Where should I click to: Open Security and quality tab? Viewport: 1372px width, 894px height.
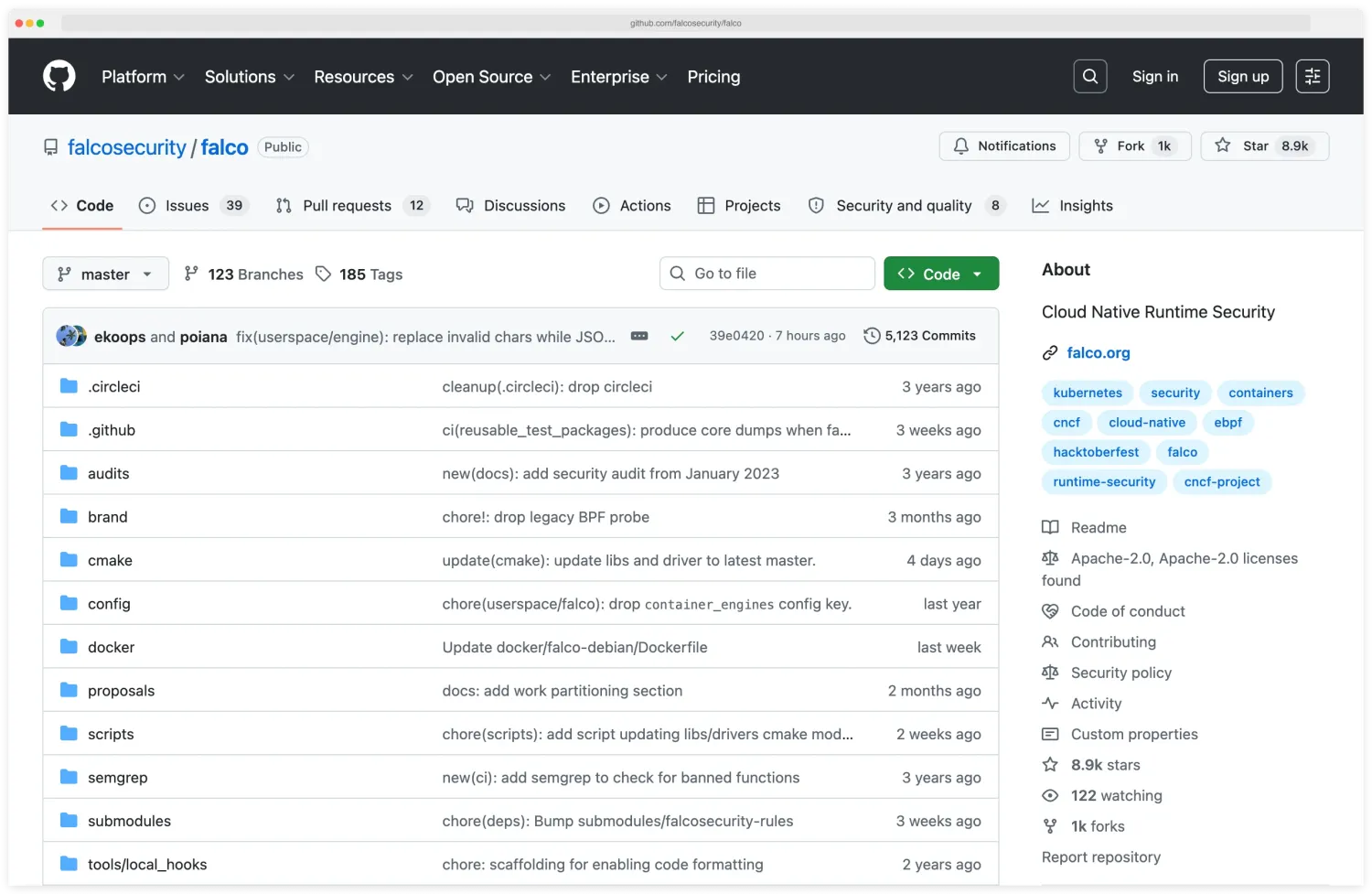906,206
